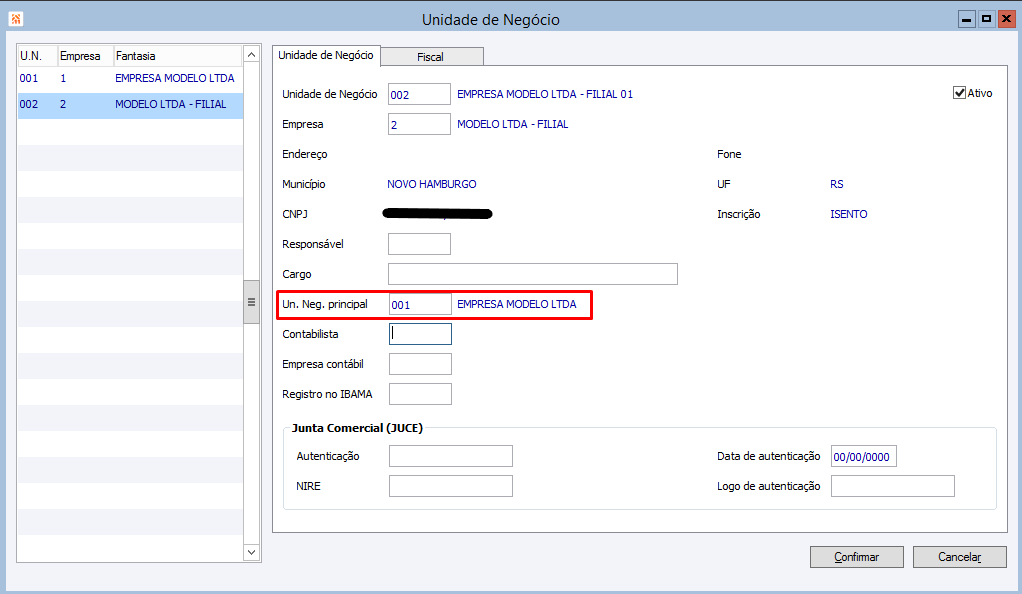Click into the NIRE field
The image size is (1022, 594).
[451, 486]
